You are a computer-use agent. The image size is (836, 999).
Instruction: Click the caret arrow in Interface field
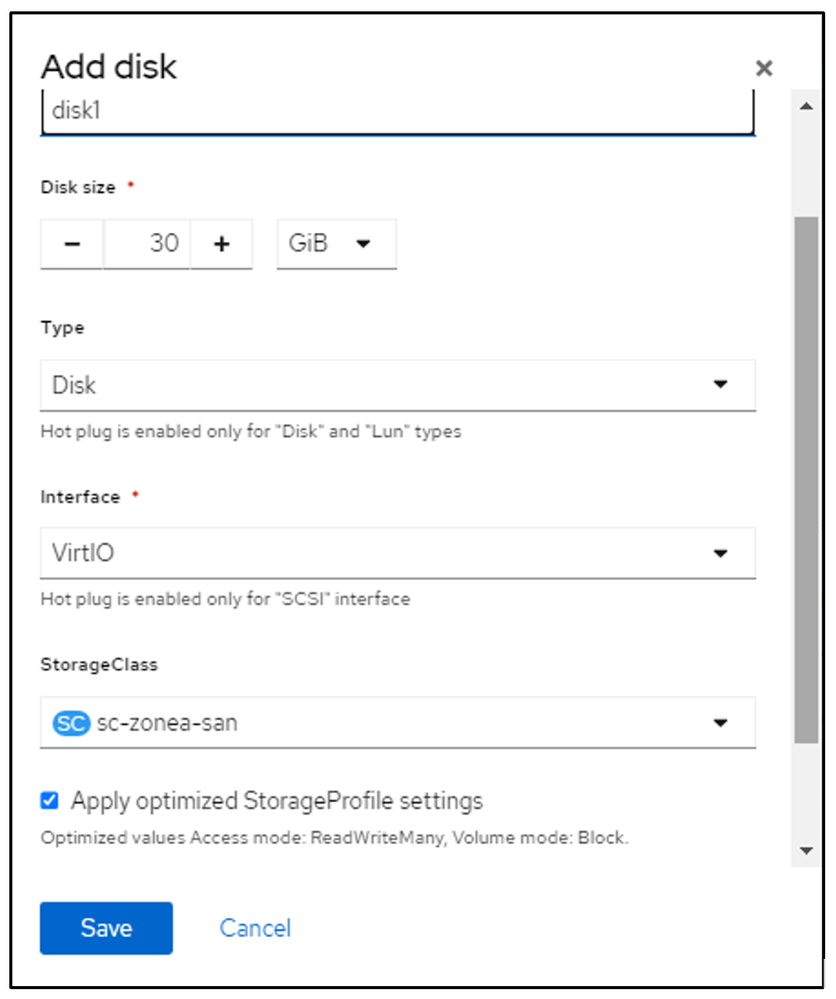tap(720, 553)
